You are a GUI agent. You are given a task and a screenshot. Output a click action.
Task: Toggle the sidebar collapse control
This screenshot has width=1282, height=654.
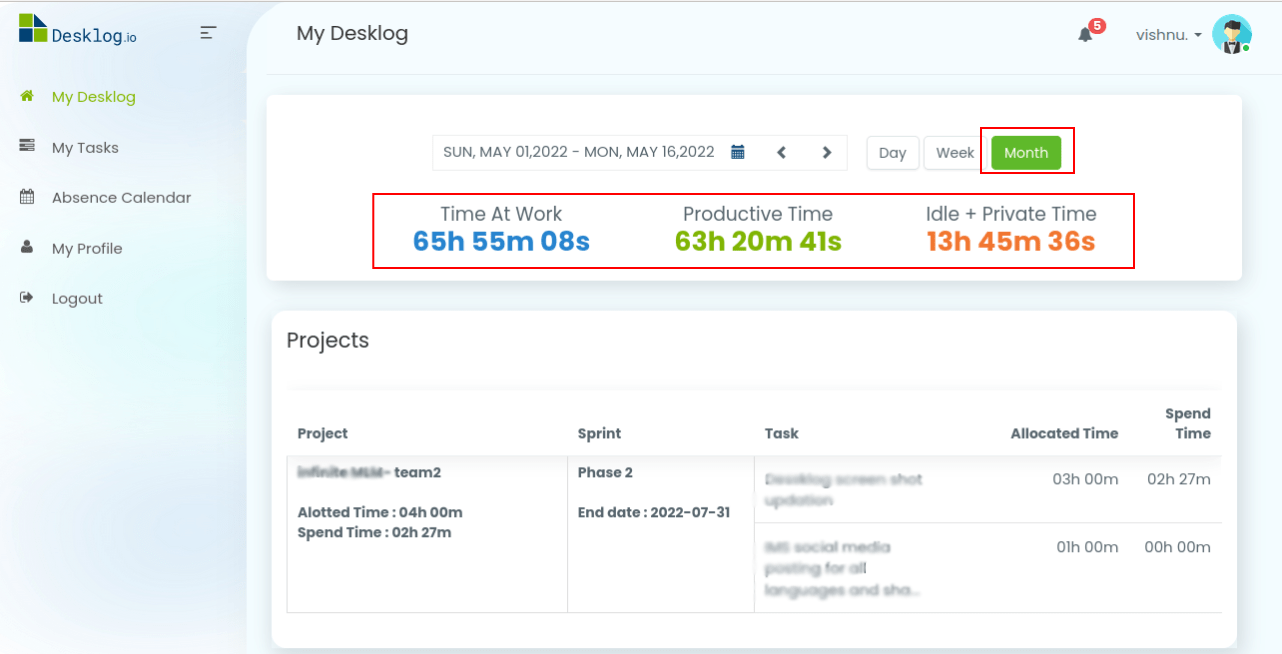(208, 32)
